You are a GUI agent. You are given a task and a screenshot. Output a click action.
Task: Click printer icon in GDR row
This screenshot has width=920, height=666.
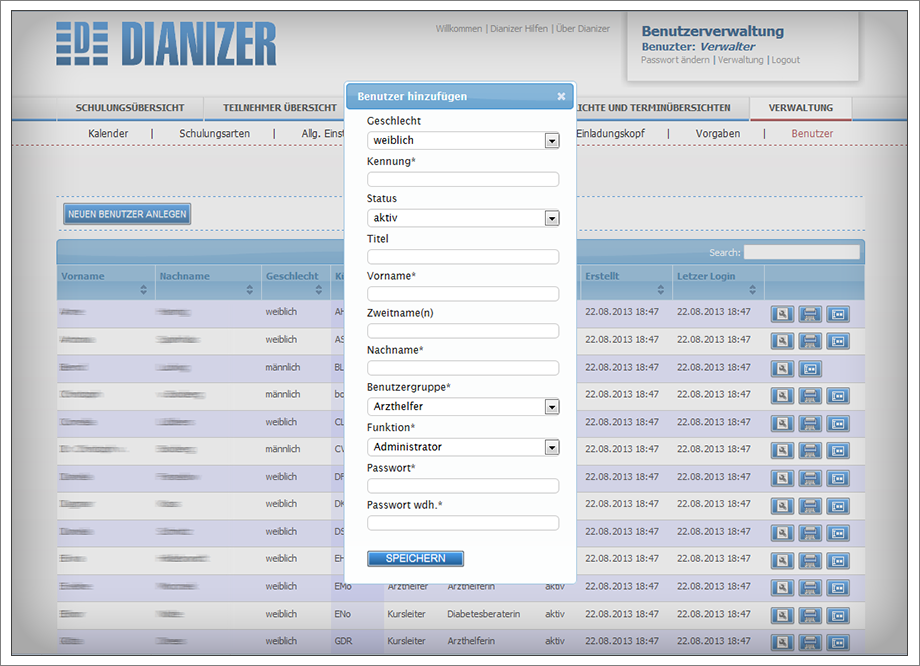click(810, 643)
